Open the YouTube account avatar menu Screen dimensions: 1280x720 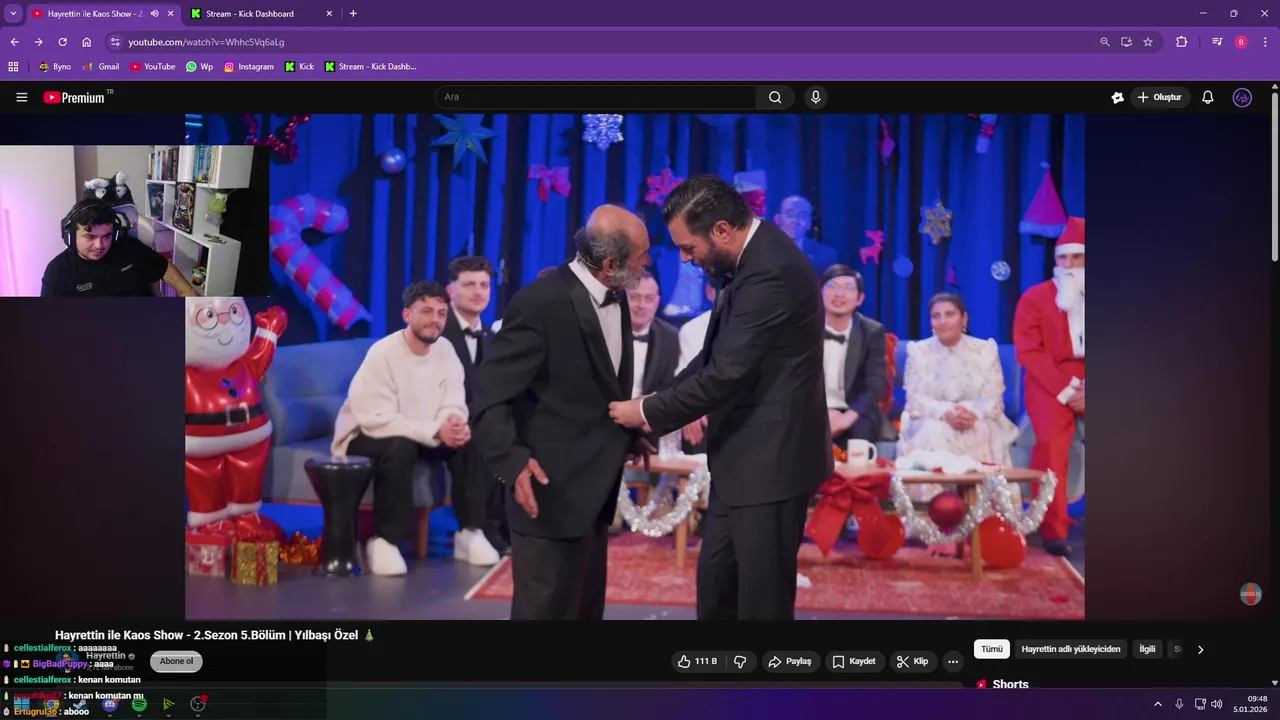(x=1242, y=97)
